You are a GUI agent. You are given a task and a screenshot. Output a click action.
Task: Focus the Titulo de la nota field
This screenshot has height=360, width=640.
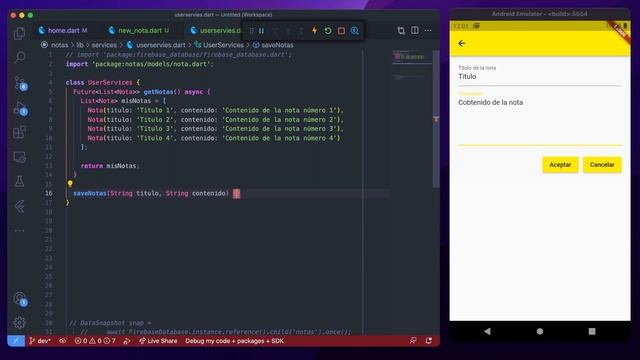coord(540,75)
